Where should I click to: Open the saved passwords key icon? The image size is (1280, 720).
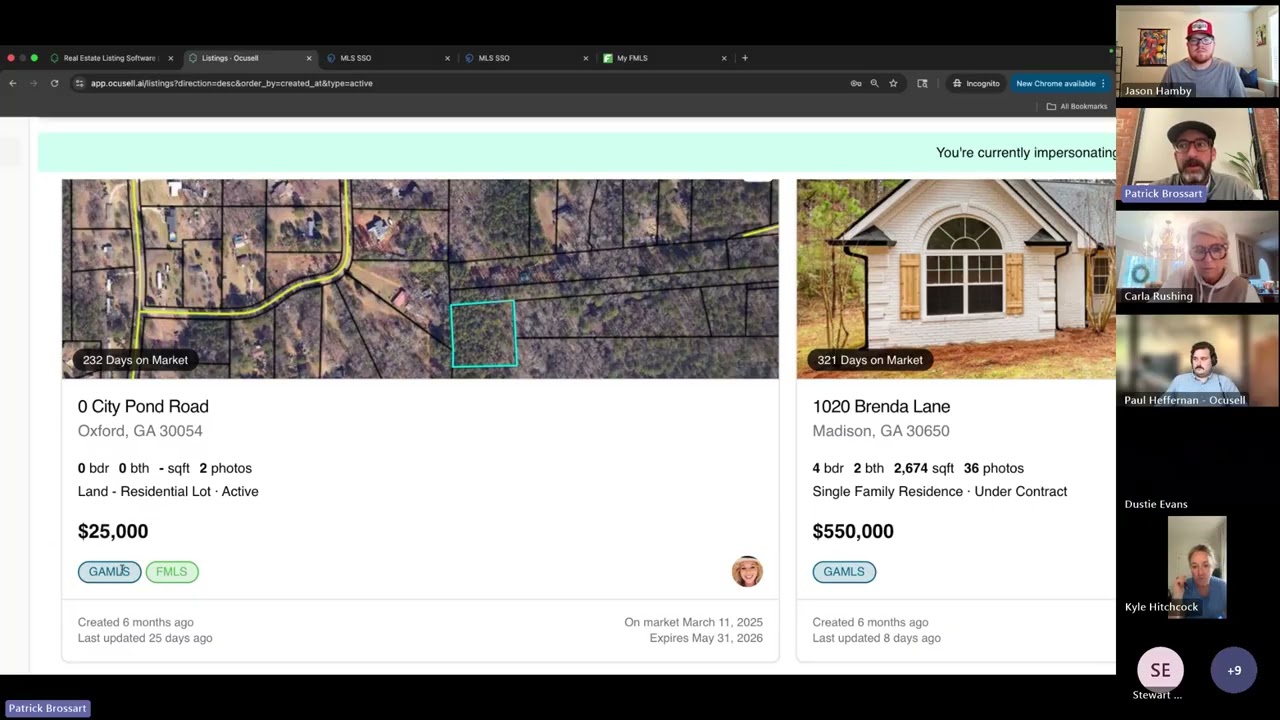[x=856, y=83]
